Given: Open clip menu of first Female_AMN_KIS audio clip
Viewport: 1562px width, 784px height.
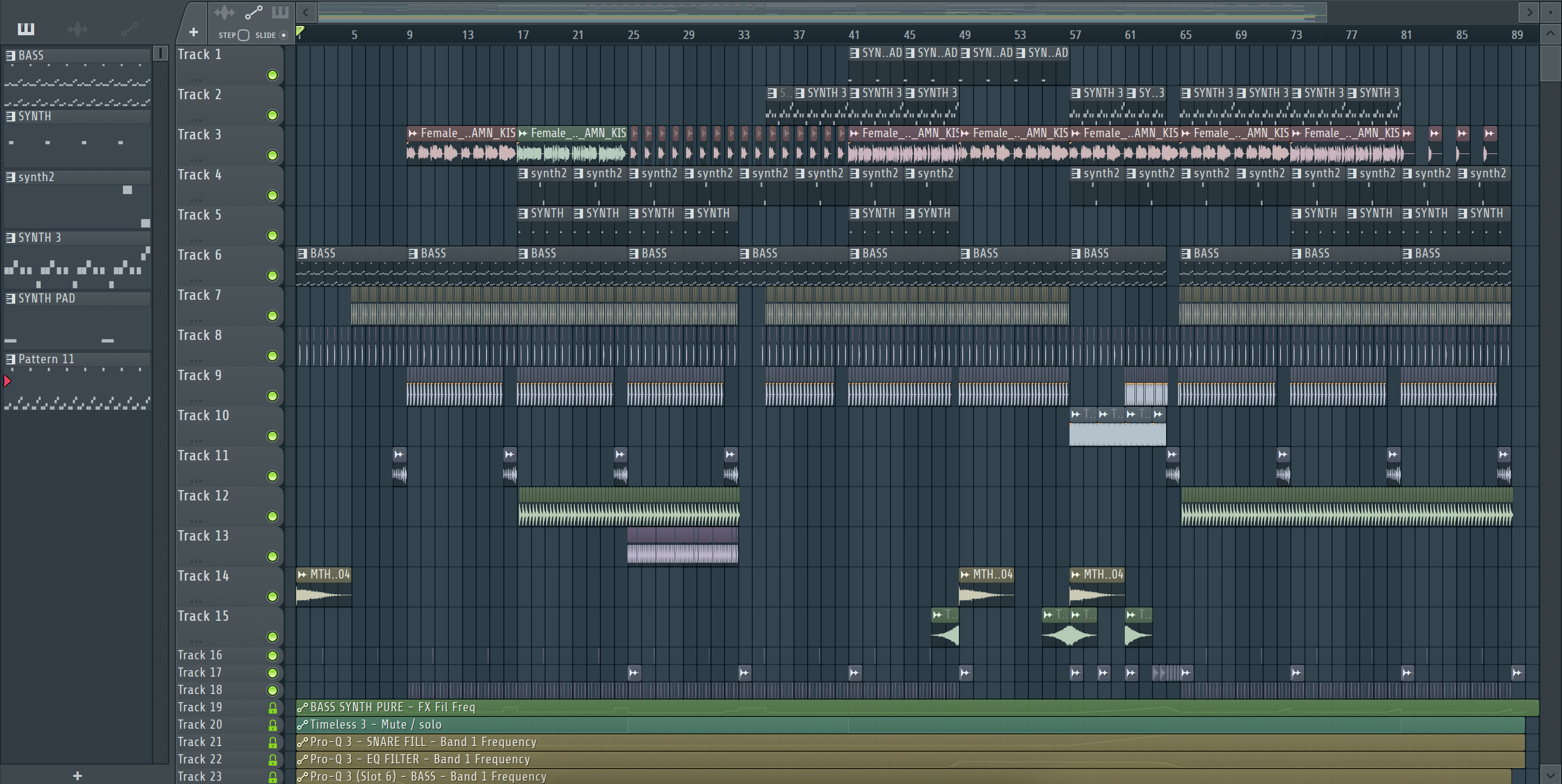Looking at the screenshot, I should coord(412,133).
